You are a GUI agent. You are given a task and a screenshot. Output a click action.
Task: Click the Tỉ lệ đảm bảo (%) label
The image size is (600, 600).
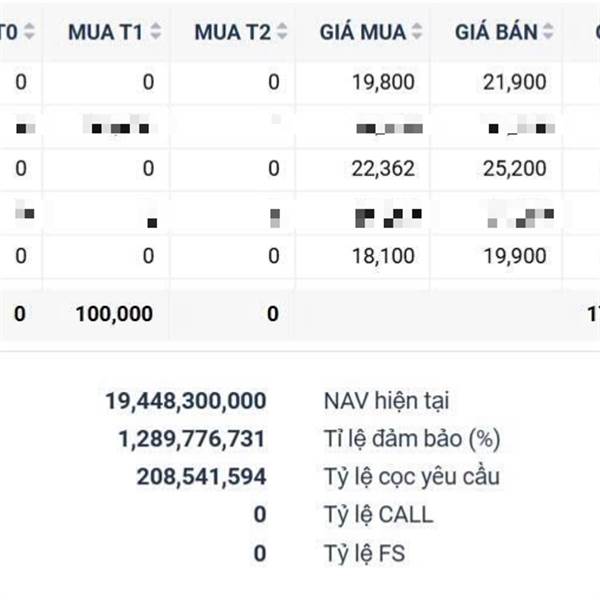coord(412,438)
